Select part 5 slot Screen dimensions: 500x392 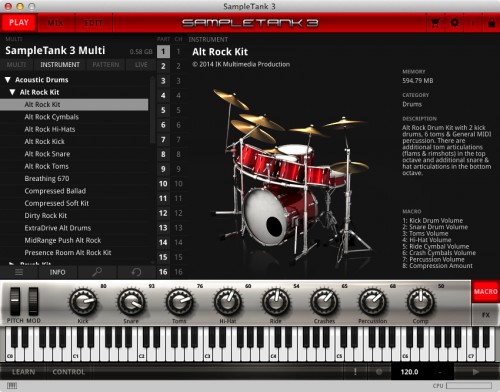coord(163,110)
